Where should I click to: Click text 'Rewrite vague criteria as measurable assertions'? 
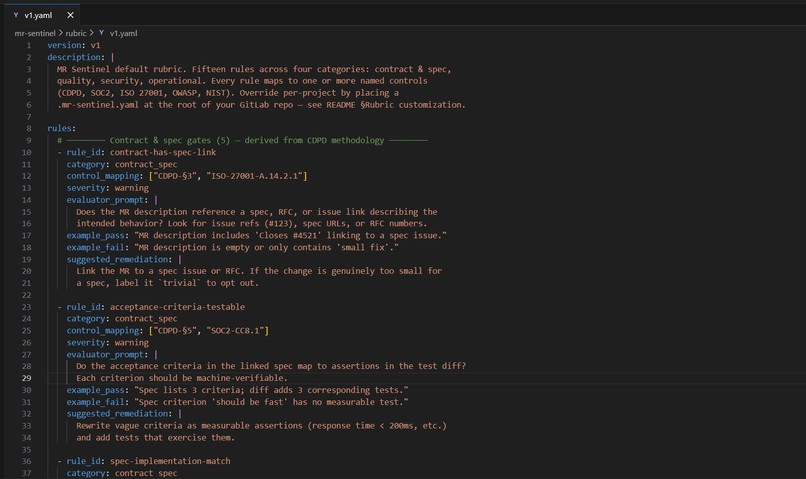[189, 426]
